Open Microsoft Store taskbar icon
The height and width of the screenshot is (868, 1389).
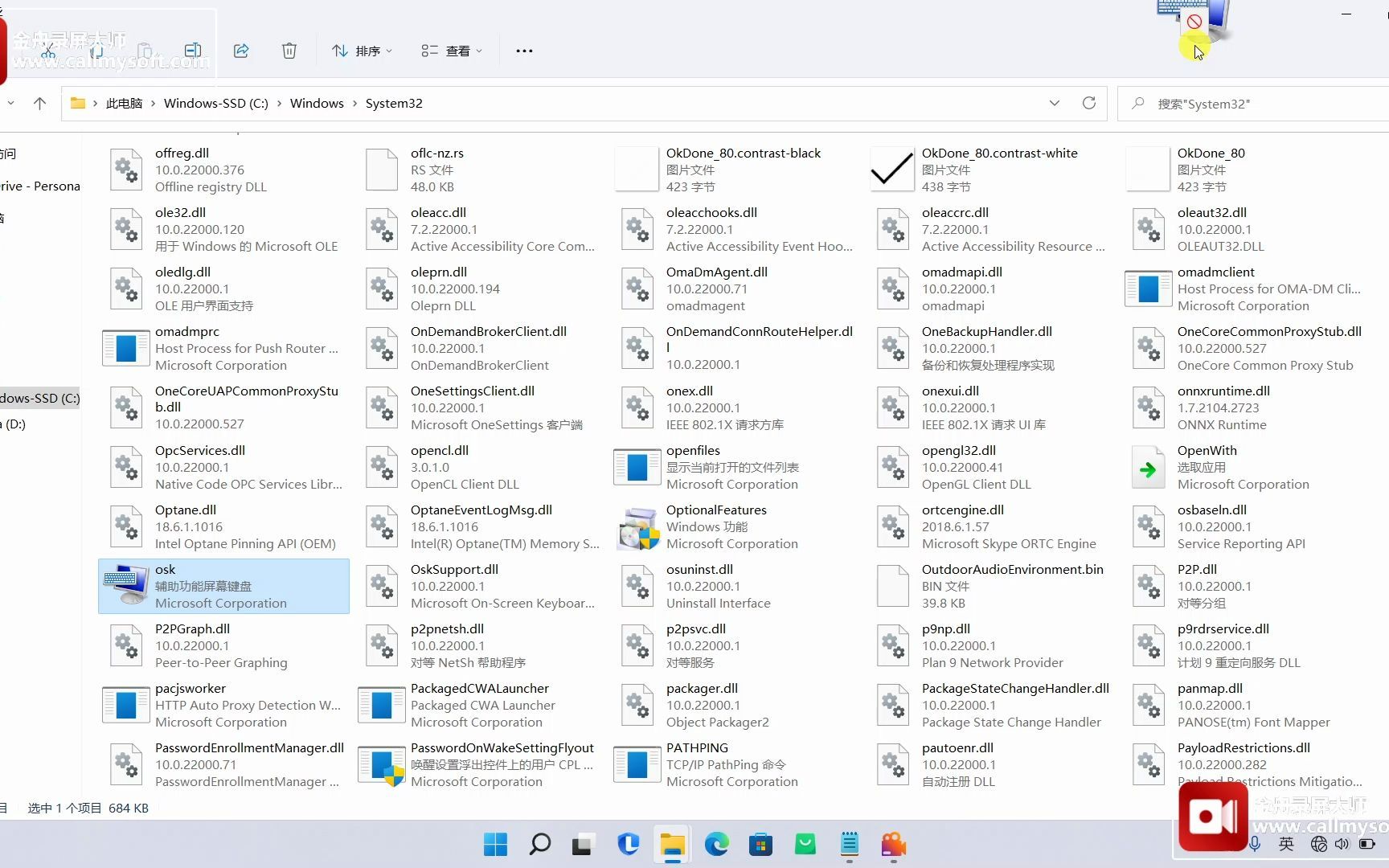[x=760, y=844]
